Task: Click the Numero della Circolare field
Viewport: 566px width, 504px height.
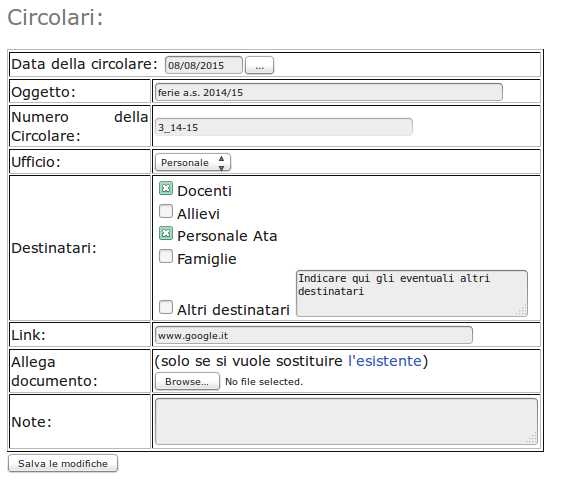Action: pos(284,127)
